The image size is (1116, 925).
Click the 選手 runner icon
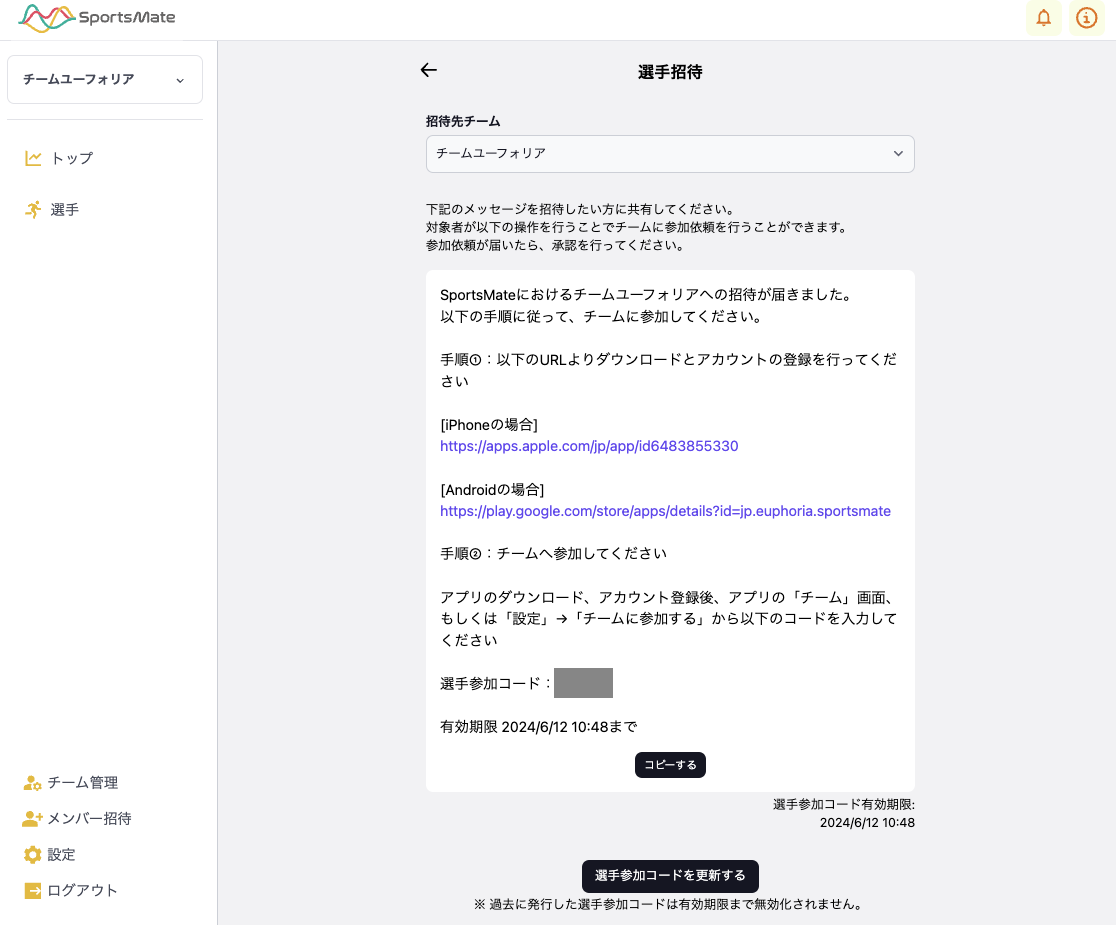tap(33, 209)
